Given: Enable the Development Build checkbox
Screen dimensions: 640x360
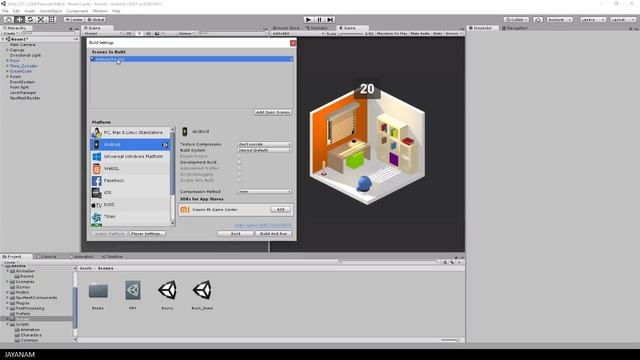Looking at the screenshot, I should [x=240, y=162].
